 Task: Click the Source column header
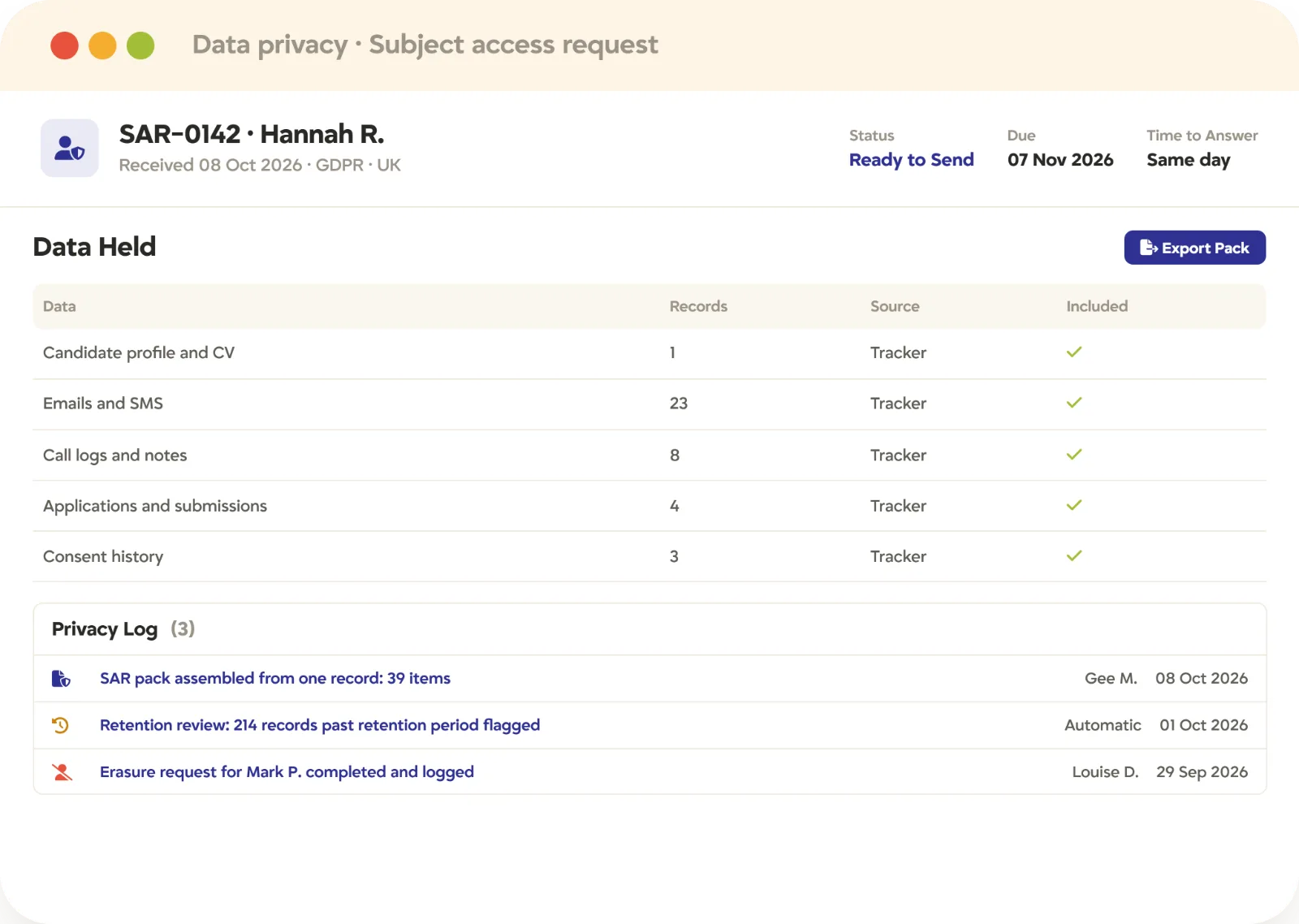tap(895, 306)
